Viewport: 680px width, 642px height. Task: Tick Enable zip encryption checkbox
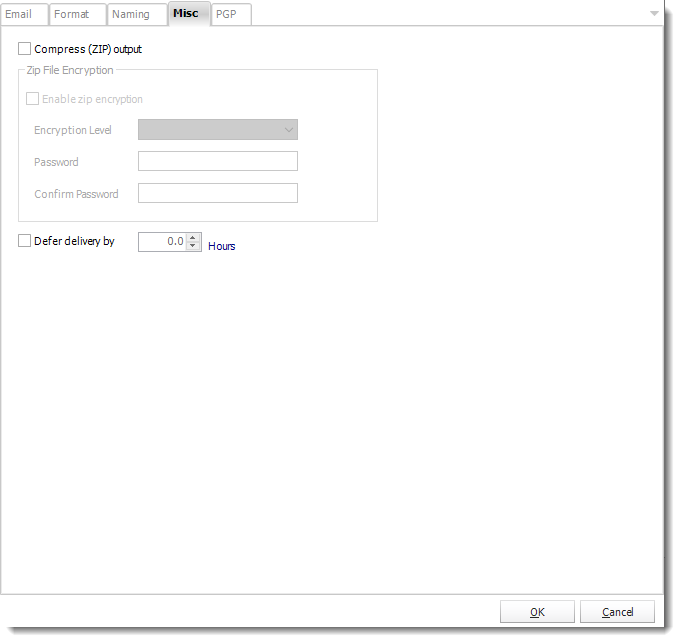pyautogui.click(x=33, y=99)
